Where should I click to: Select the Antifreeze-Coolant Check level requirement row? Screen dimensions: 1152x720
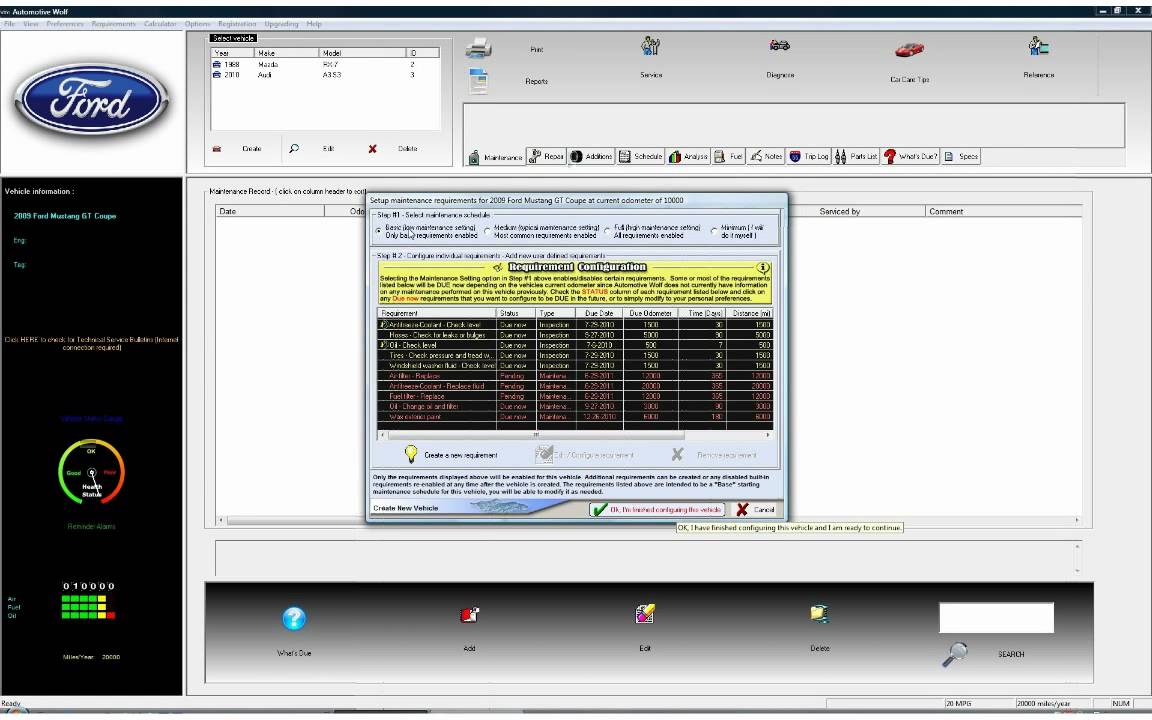coord(575,324)
